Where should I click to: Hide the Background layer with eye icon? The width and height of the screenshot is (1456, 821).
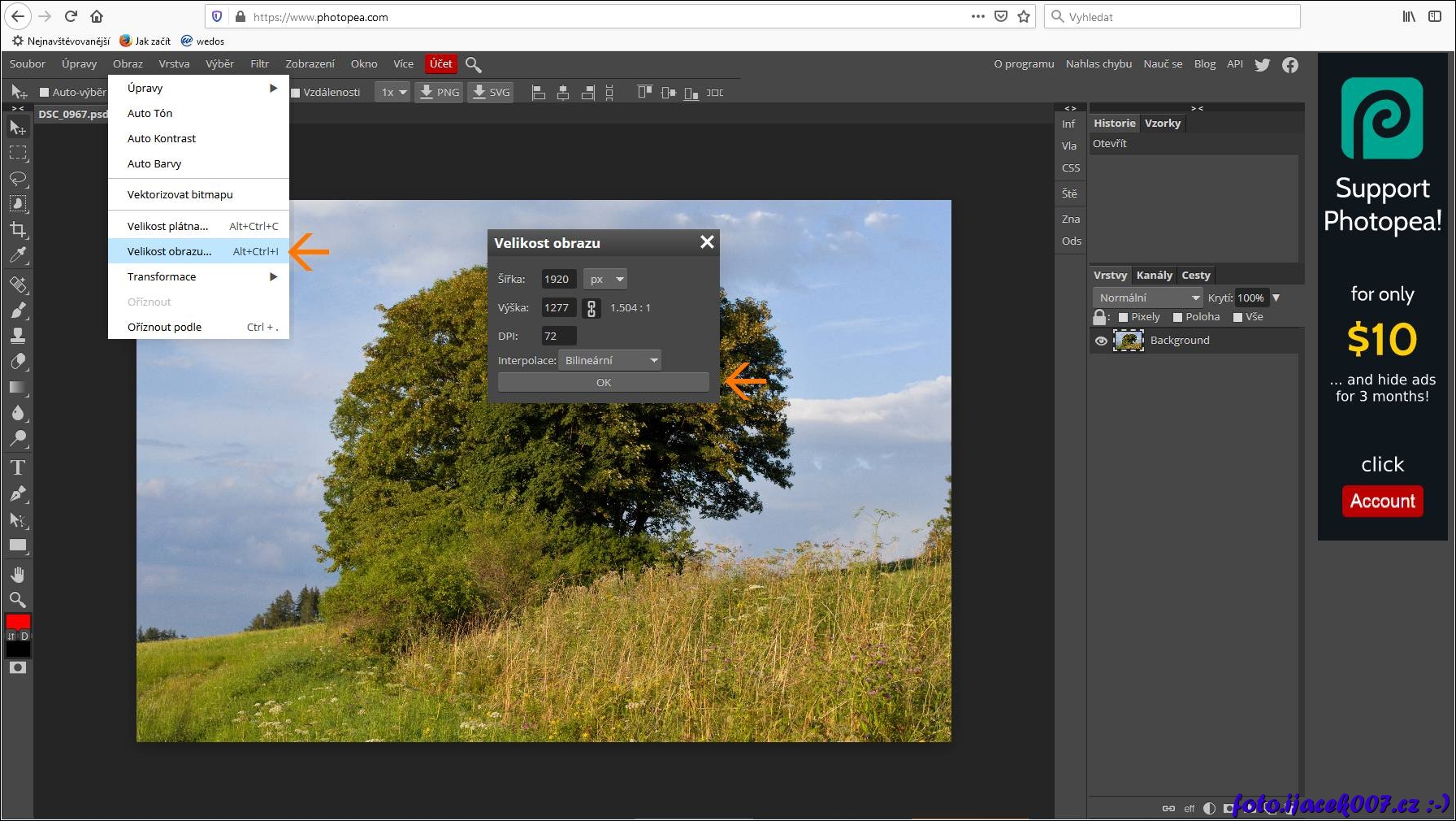click(1101, 341)
